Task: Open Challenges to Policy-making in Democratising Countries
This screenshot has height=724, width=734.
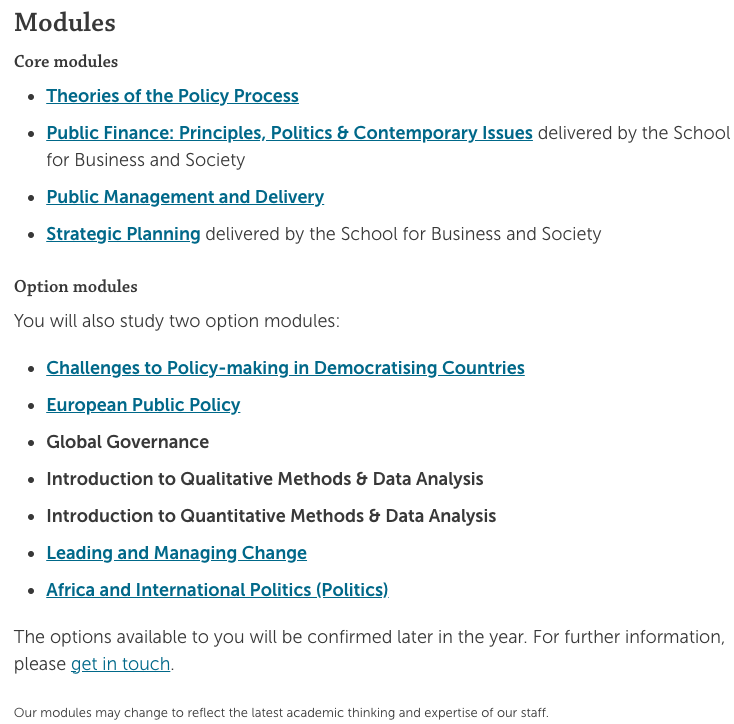Action: pyautogui.click(x=285, y=368)
